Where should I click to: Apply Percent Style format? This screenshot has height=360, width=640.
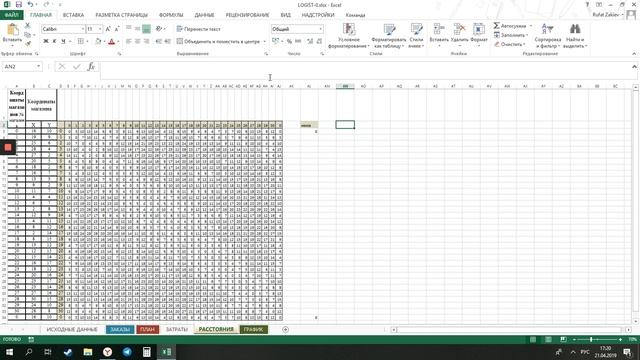pyautogui.click(x=289, y=41)
